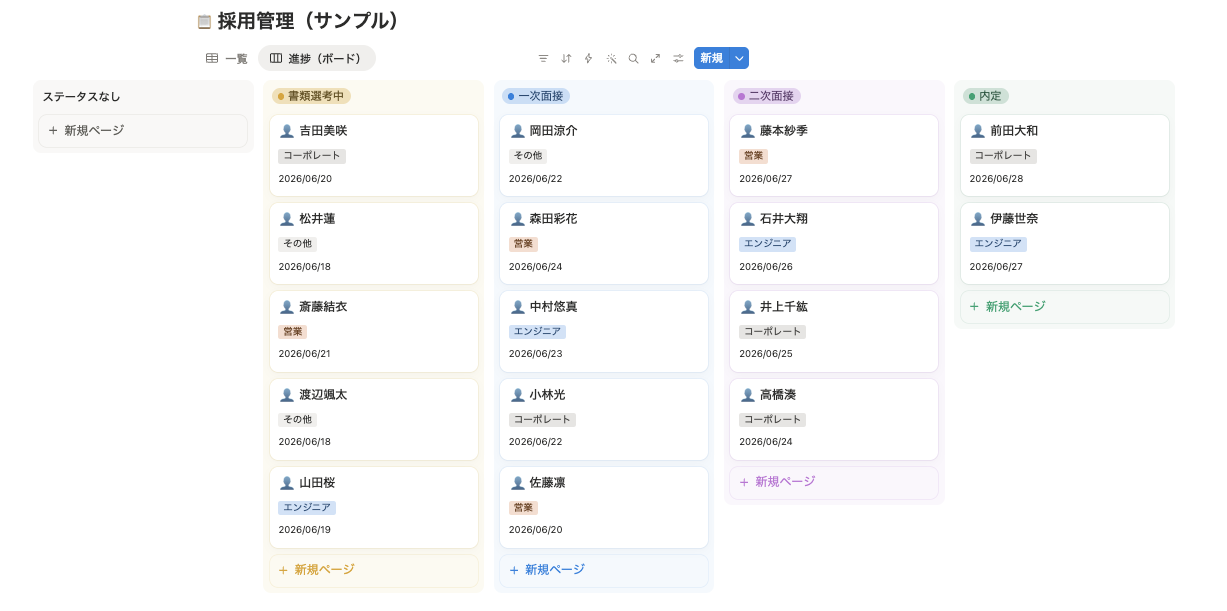Click the blue 新規 button
Screen dimensions: 1227x611
coord(711,58)
